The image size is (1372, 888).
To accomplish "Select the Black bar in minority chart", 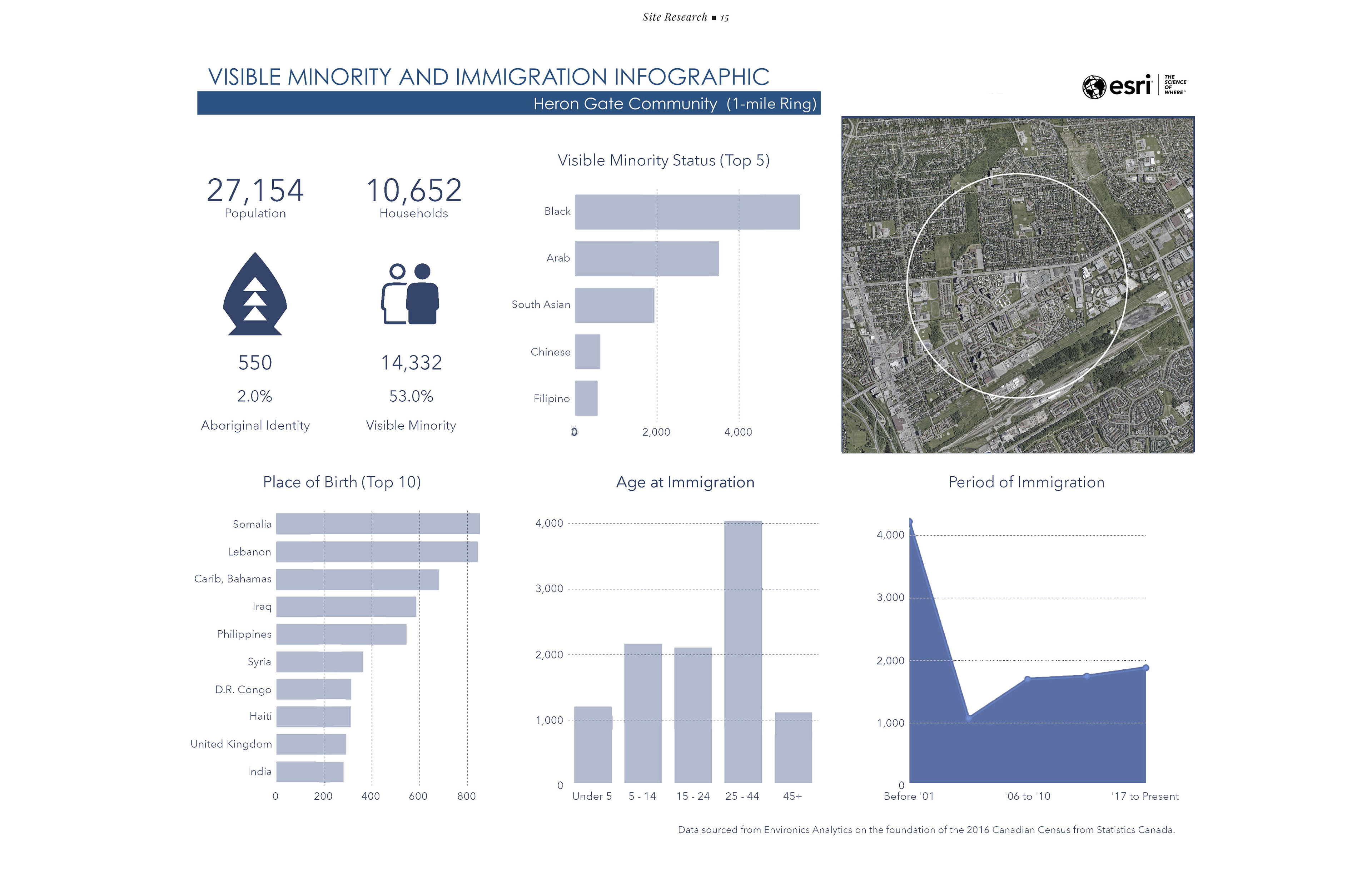I will pos(687,212).
